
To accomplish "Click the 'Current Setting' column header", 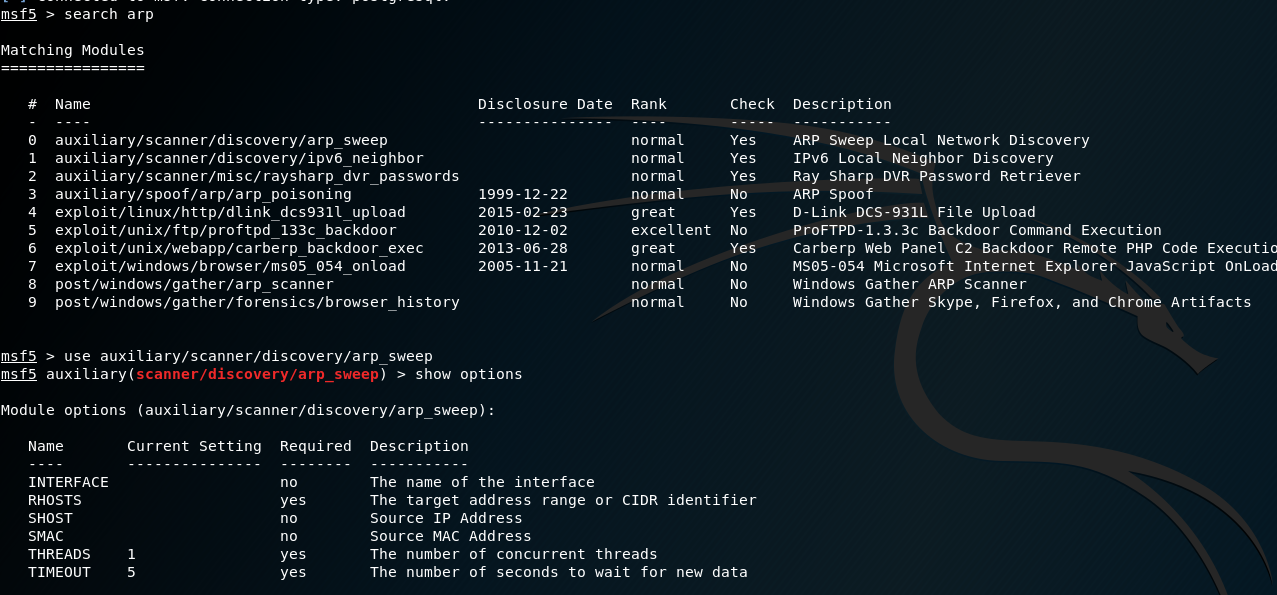I will pyautogui.click(x=194, y=446).
